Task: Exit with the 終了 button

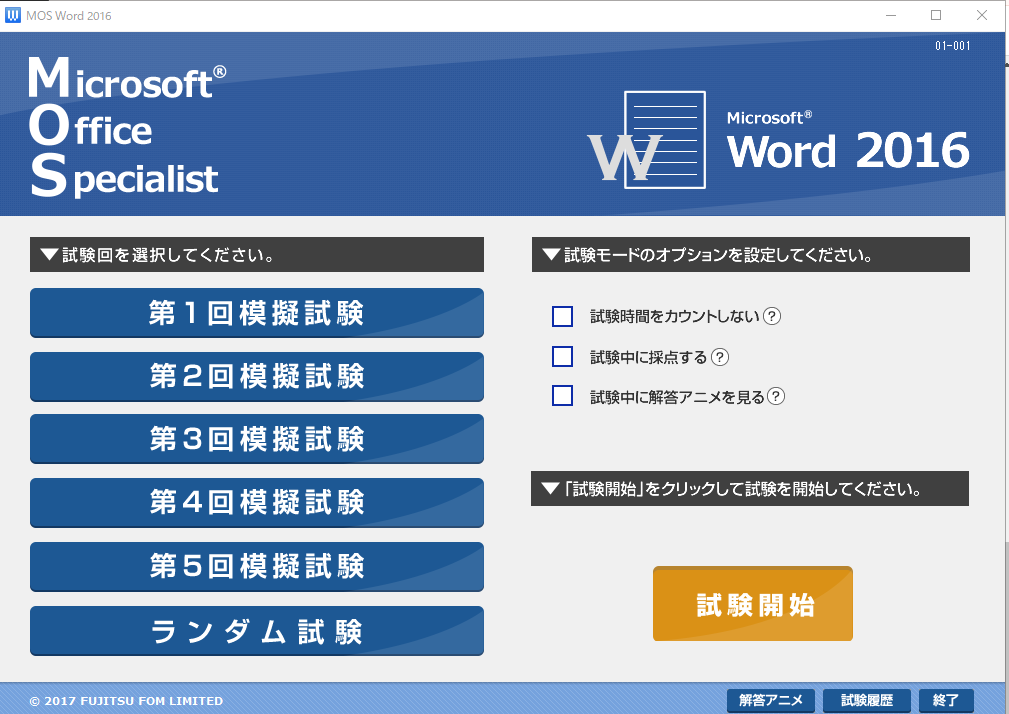Action: point(946,700)
